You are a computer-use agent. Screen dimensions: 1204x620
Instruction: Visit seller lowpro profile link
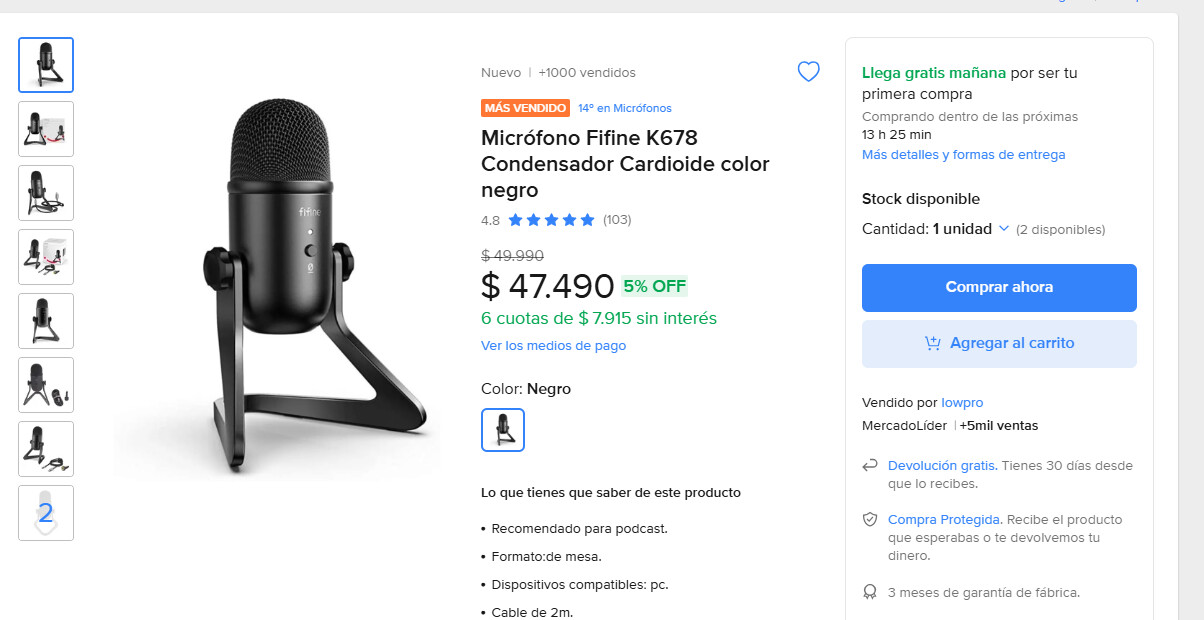[x=962, y=403]
